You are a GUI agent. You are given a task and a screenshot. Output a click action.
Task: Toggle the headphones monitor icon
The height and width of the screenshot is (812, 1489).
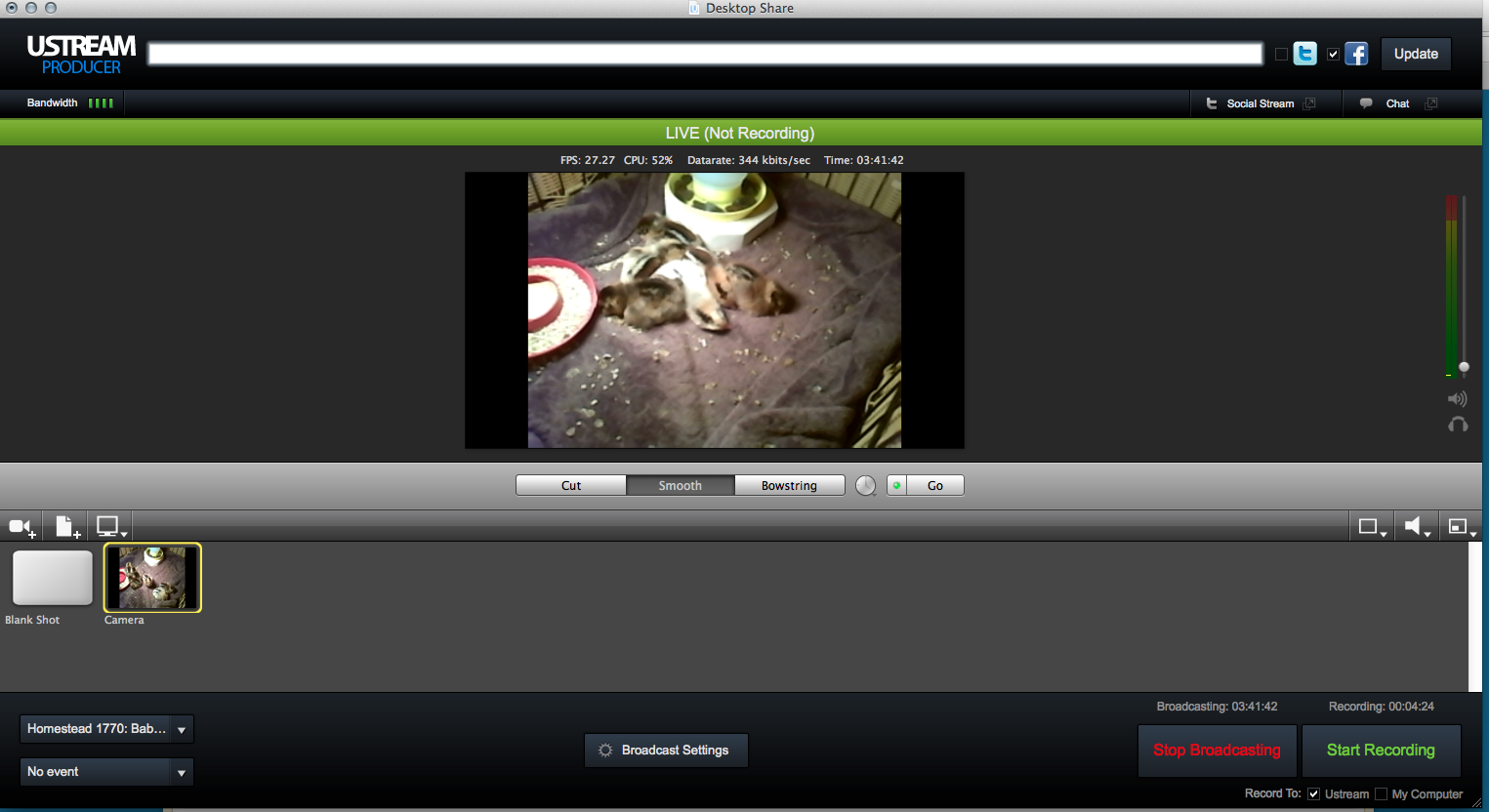point(1457,425)
